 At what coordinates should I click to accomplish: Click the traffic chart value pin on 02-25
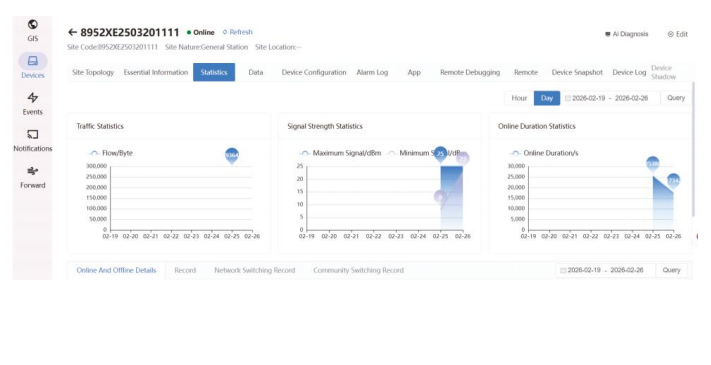232,156
